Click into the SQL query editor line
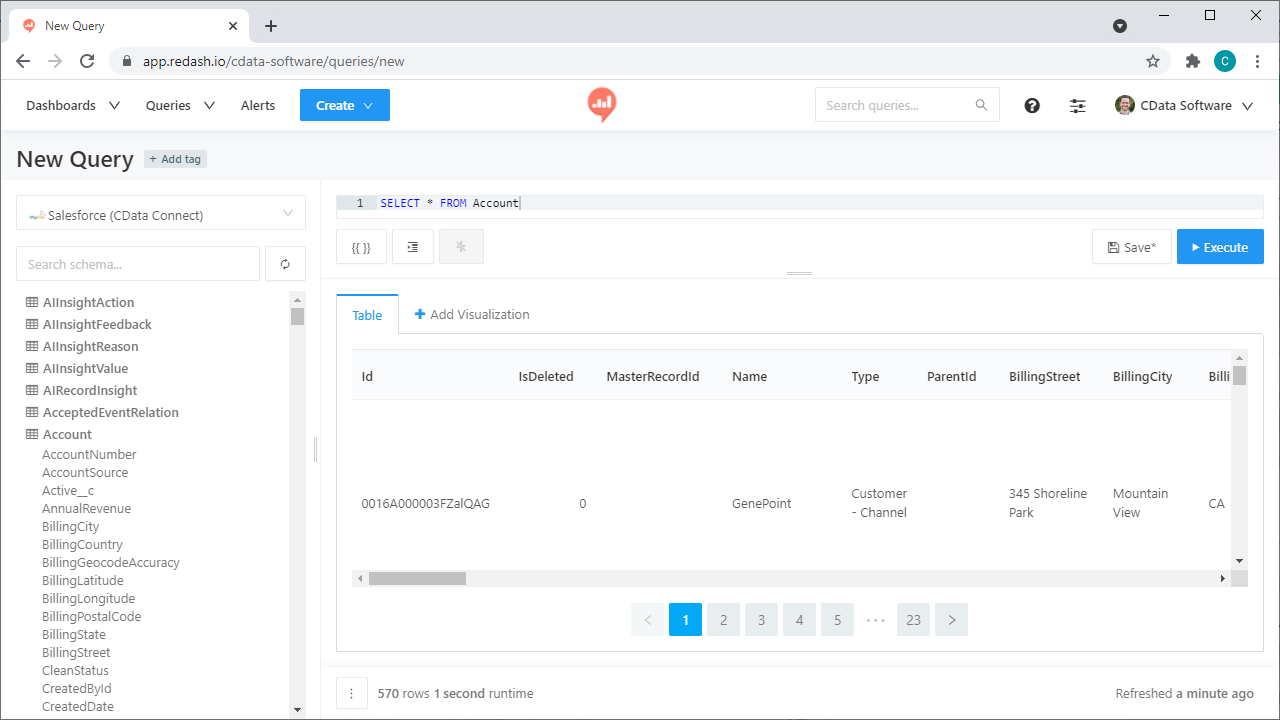 pos(800,203)
